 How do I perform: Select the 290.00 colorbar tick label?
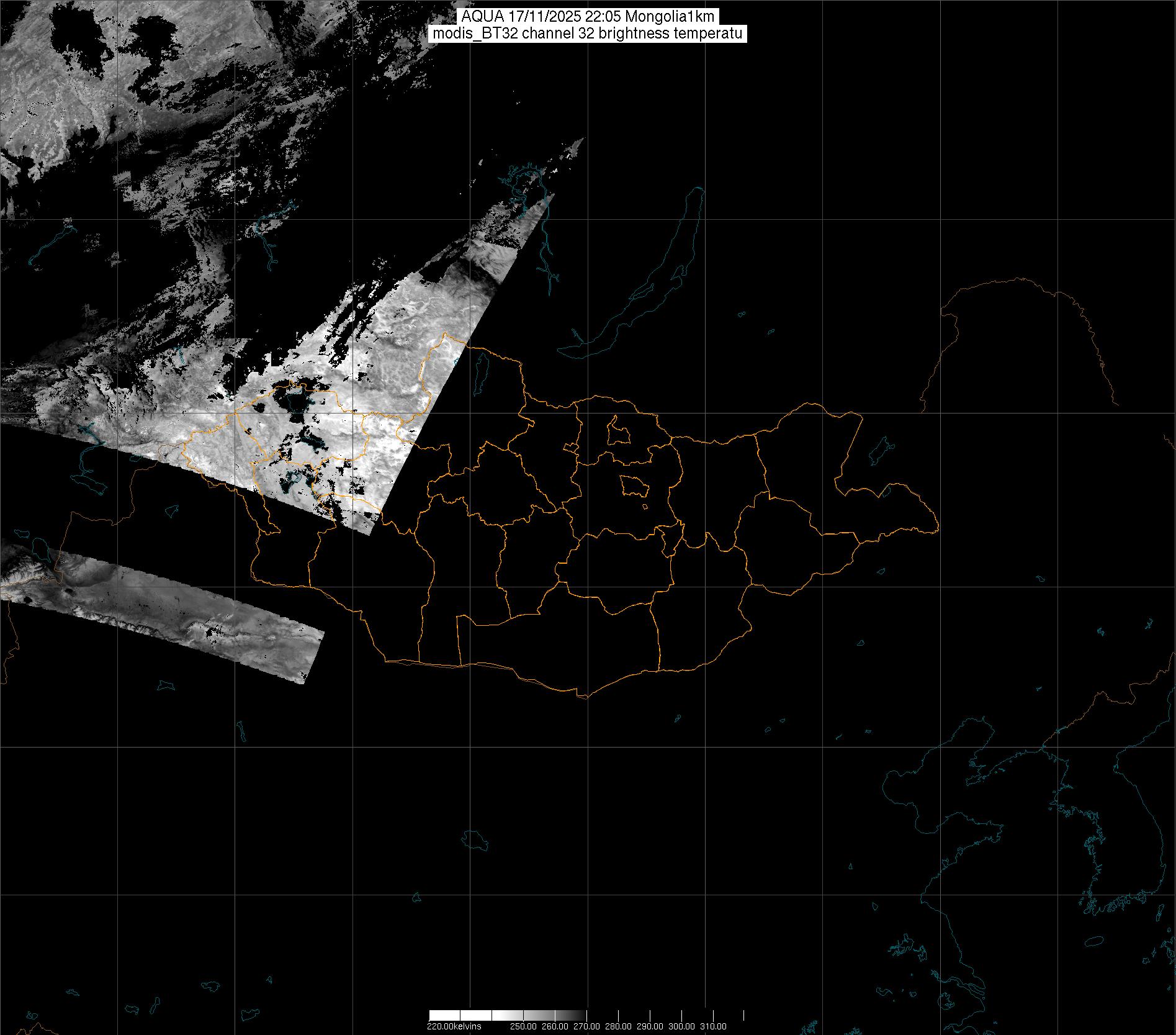pyautogui.click(x=650, y=1026)
